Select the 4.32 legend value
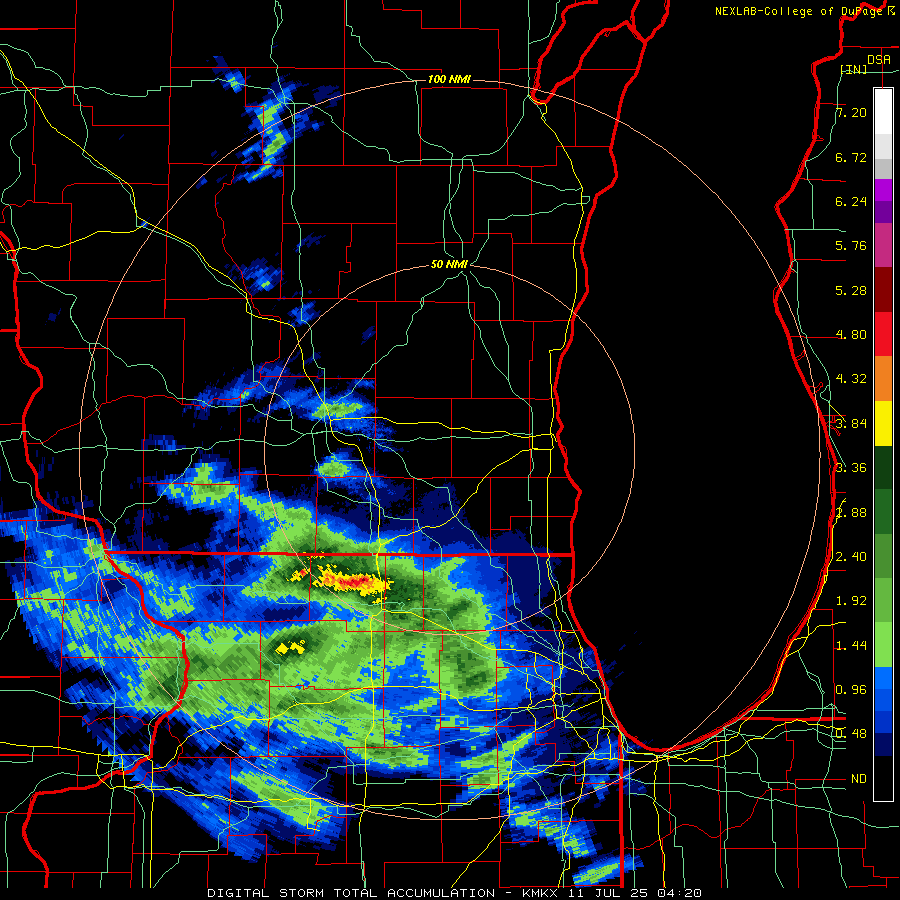900x900 pixels. point(851,379)
